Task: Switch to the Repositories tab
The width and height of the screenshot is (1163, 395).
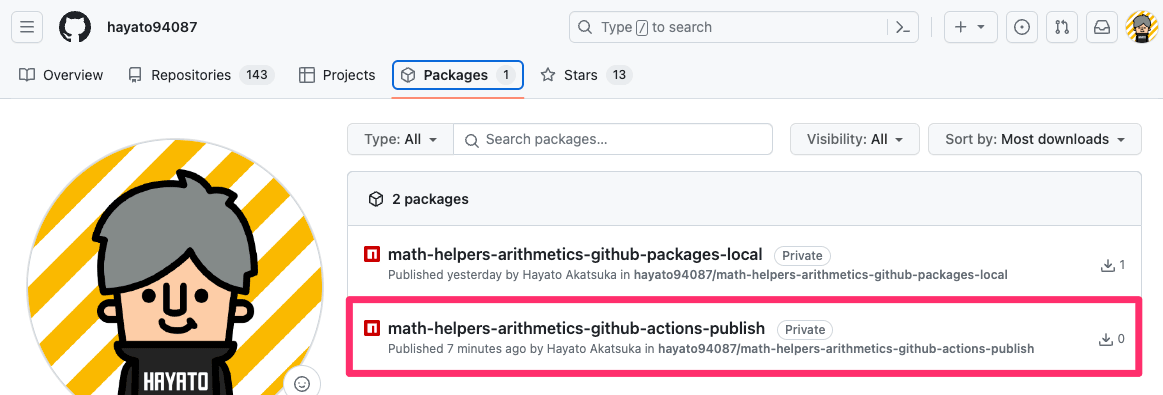Action: pos(201,75)
